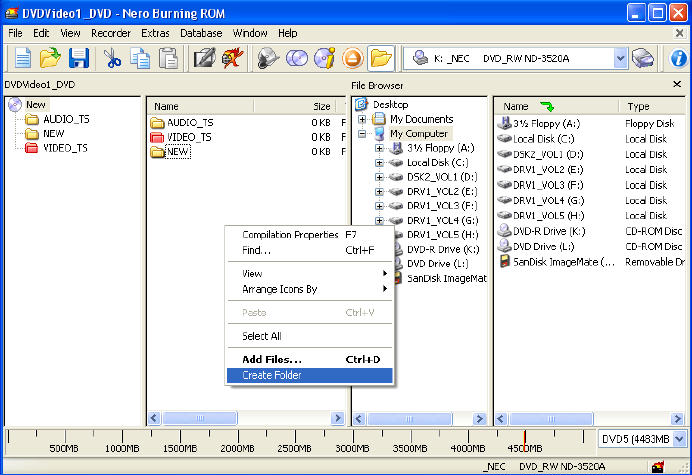The width and height of the screenshot is (692, 475).
Task: Expand Local Disk (C:) tree node
Action: click(x=379, y=162)
